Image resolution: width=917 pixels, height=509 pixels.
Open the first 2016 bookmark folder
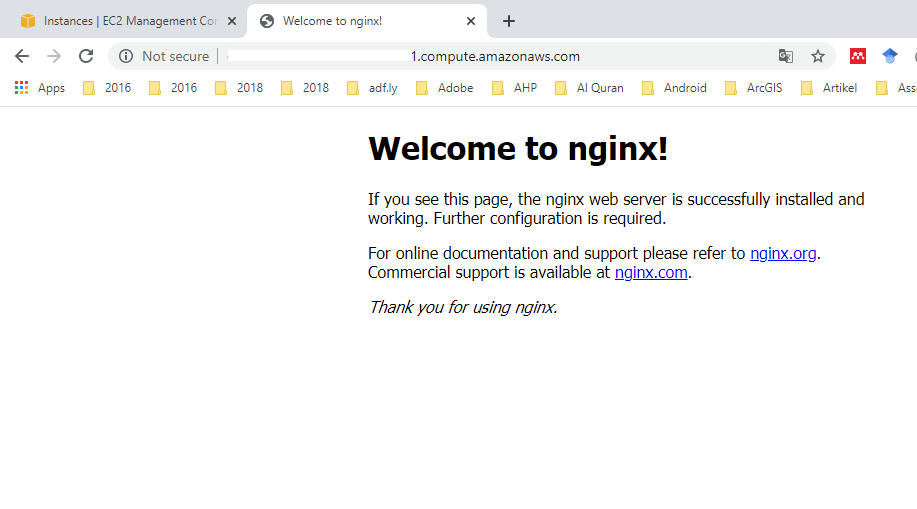(107, 88)
